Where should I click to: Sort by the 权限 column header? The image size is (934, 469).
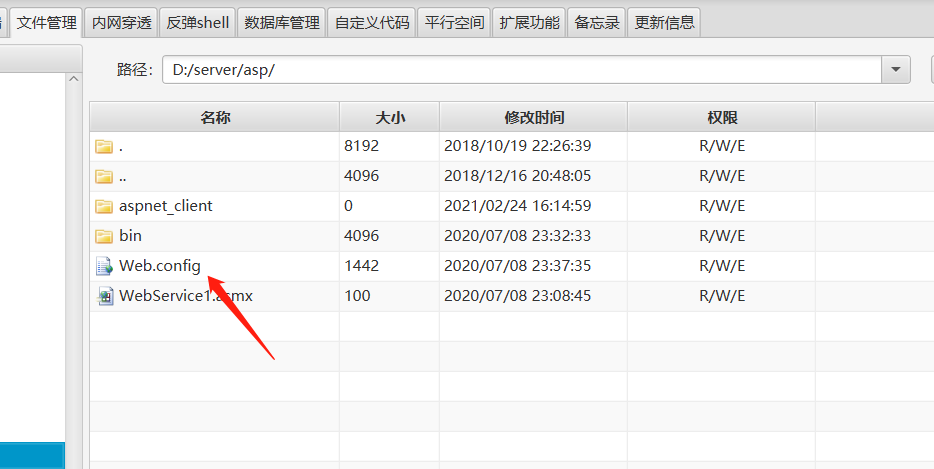click(722, 117)
